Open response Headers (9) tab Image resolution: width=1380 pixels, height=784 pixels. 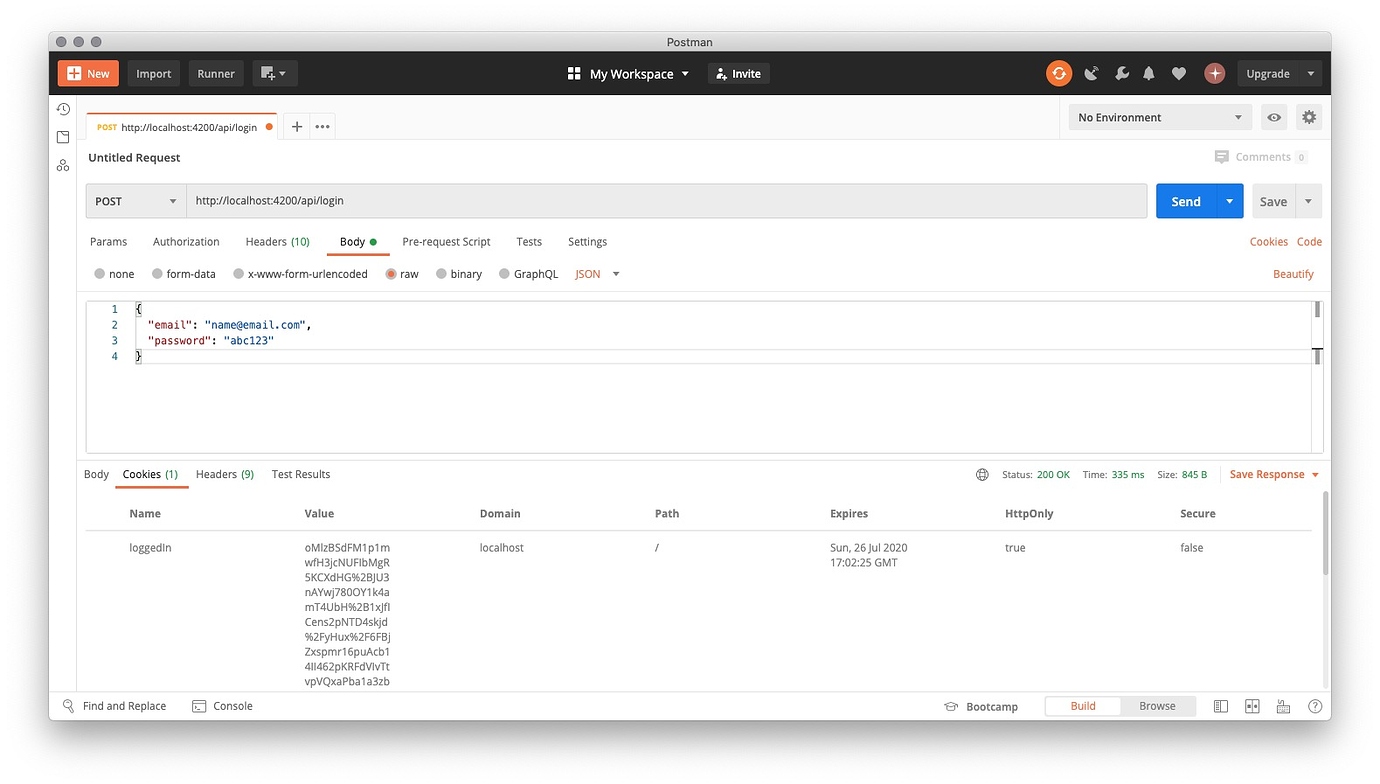[x=225, y=475]
